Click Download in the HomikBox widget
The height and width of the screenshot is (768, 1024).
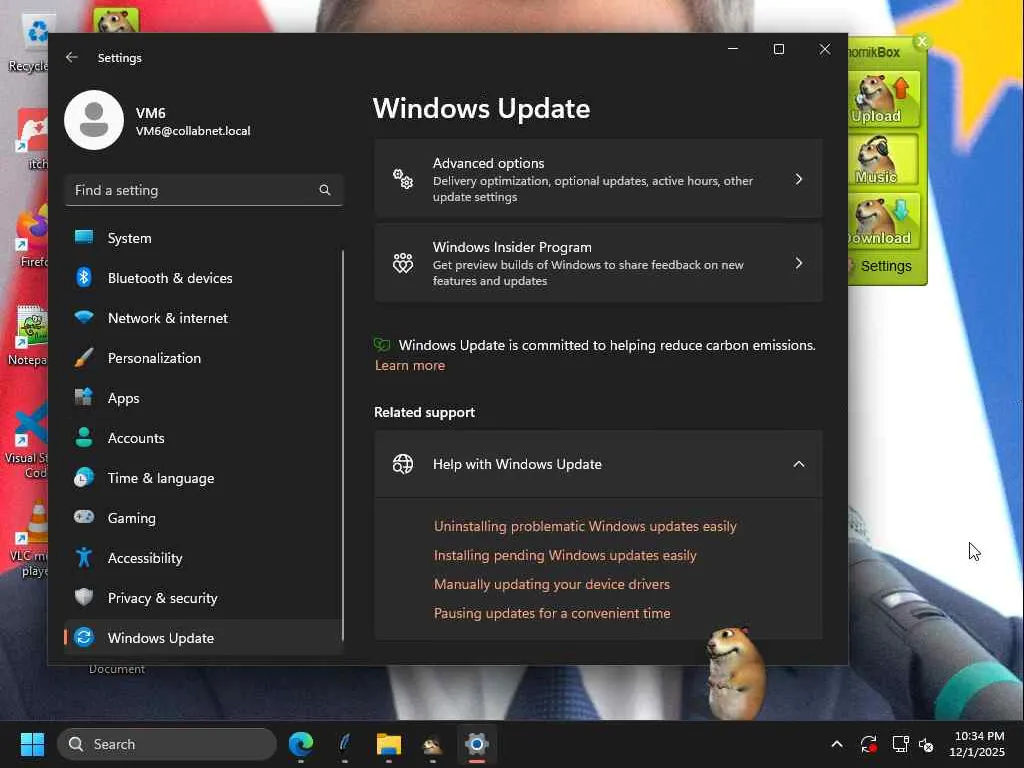click(884, 222)
